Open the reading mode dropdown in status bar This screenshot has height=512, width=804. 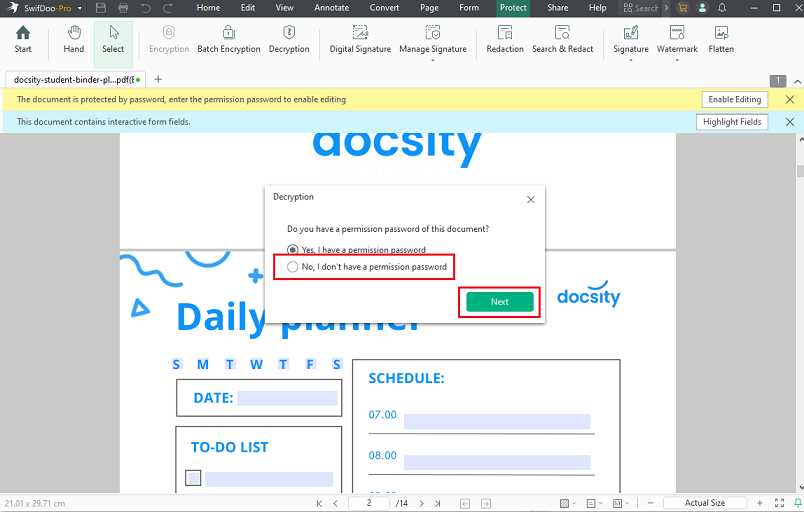pyautogui.click(x=621, y=503)
